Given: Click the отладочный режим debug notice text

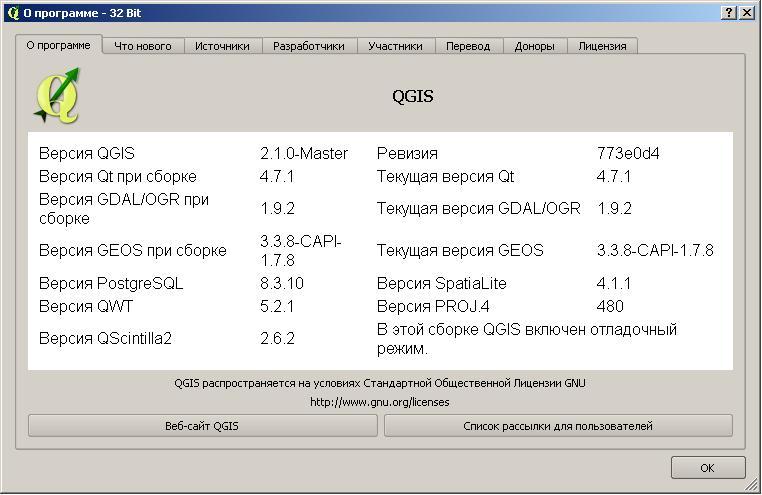Looking at the screenshot, I should tap(527, 339).
